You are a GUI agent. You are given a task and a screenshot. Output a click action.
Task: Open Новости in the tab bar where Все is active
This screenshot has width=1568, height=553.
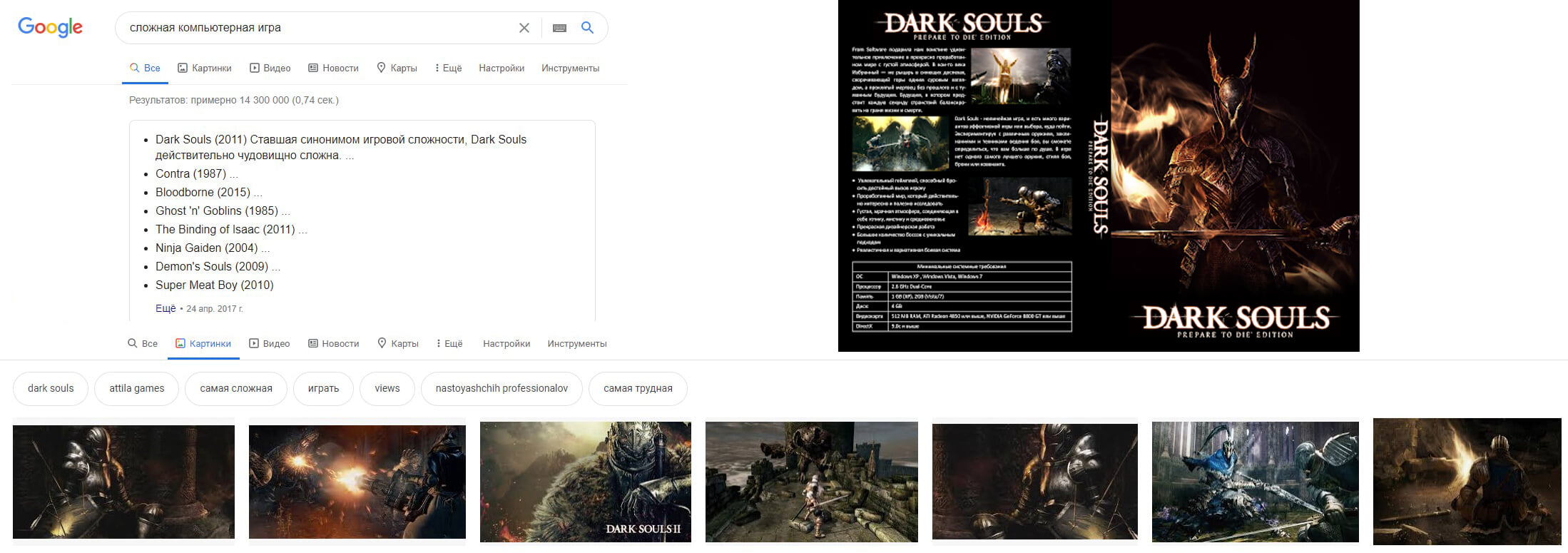coord(333,68)
